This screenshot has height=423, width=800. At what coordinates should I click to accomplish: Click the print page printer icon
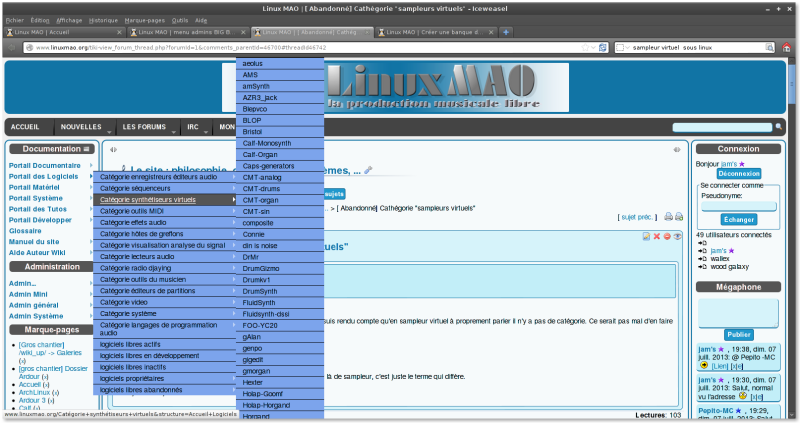point(668,217)
